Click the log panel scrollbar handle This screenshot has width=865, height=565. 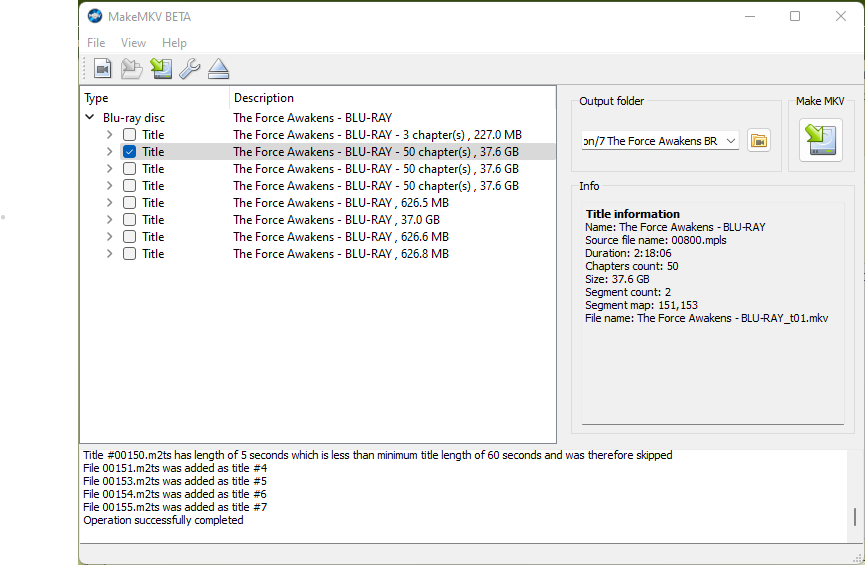pyautogui.click(x=855, y=516)
